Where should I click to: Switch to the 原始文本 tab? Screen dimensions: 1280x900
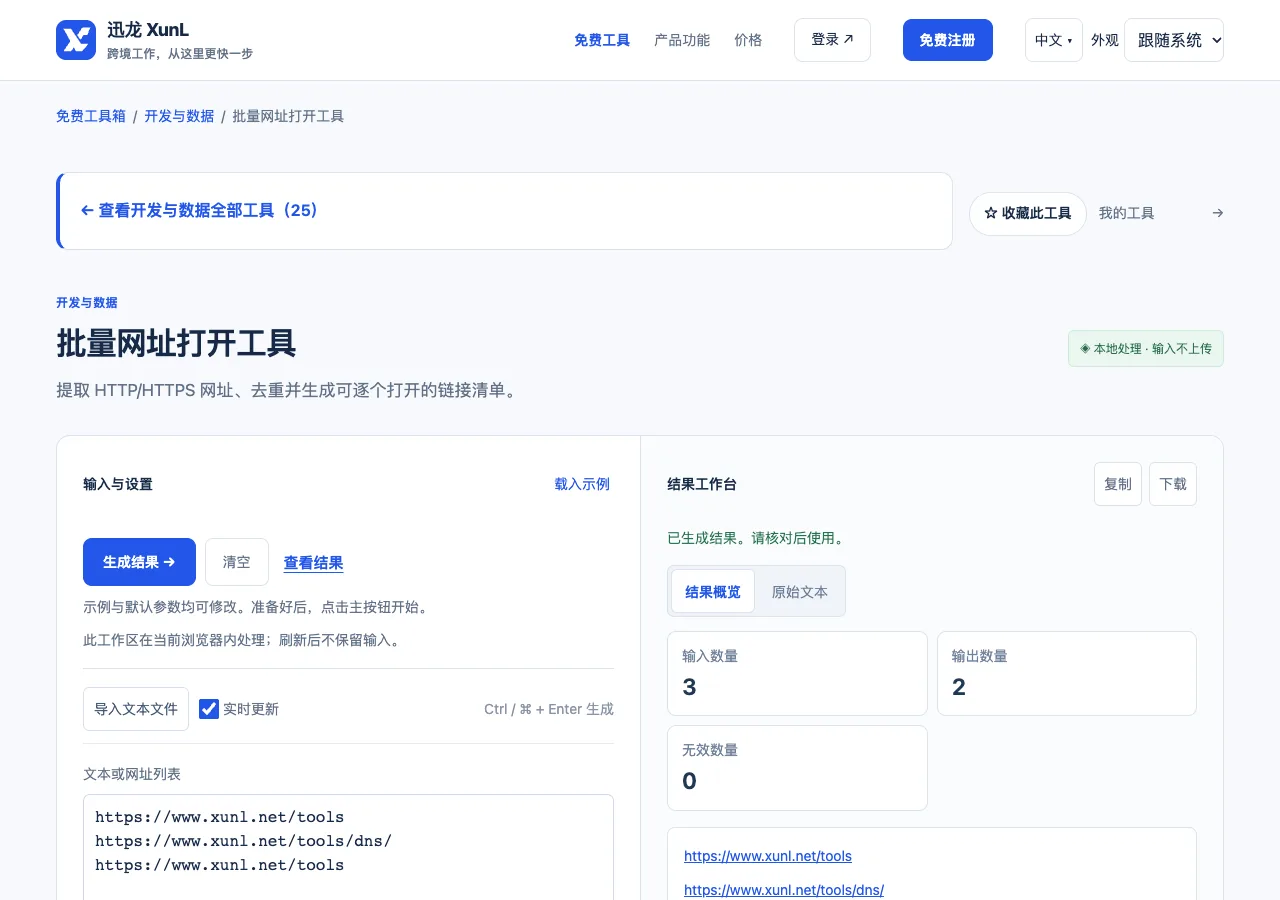tap(800, 592)
